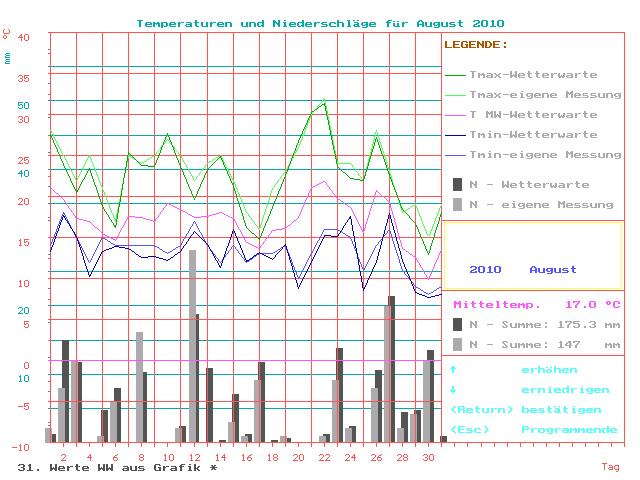640x480 pixels.
Task: Click the Mitteltemp. 17.0 °C readout
Action: (536, 304)
